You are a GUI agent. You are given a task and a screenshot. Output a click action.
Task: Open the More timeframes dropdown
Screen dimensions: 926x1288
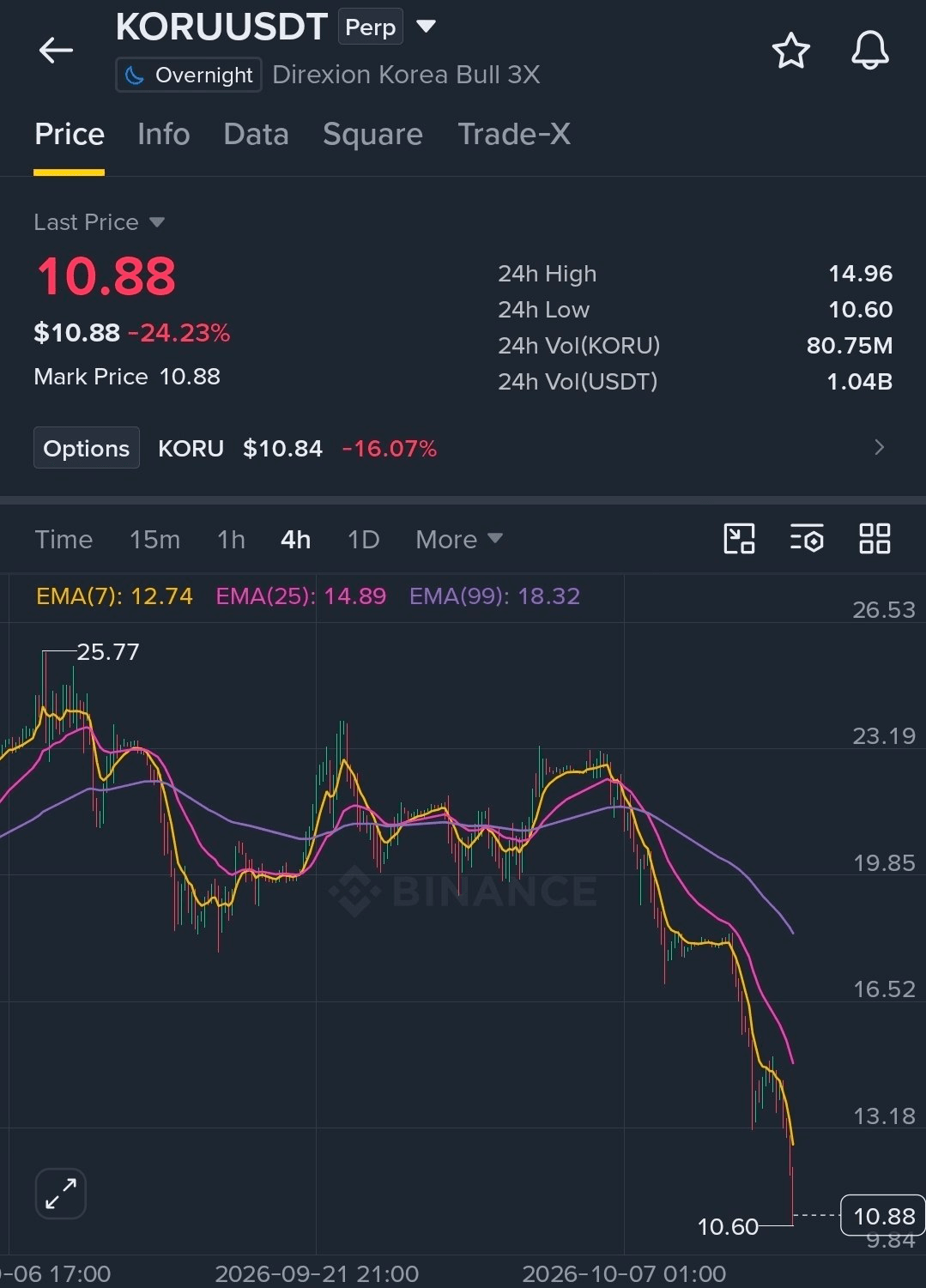[459, 539]
